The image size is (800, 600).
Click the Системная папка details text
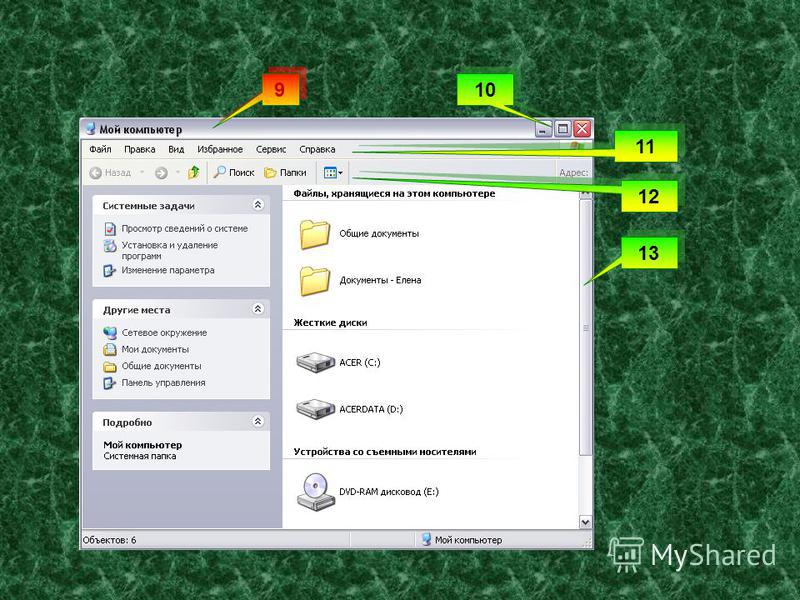coord(139,456)
